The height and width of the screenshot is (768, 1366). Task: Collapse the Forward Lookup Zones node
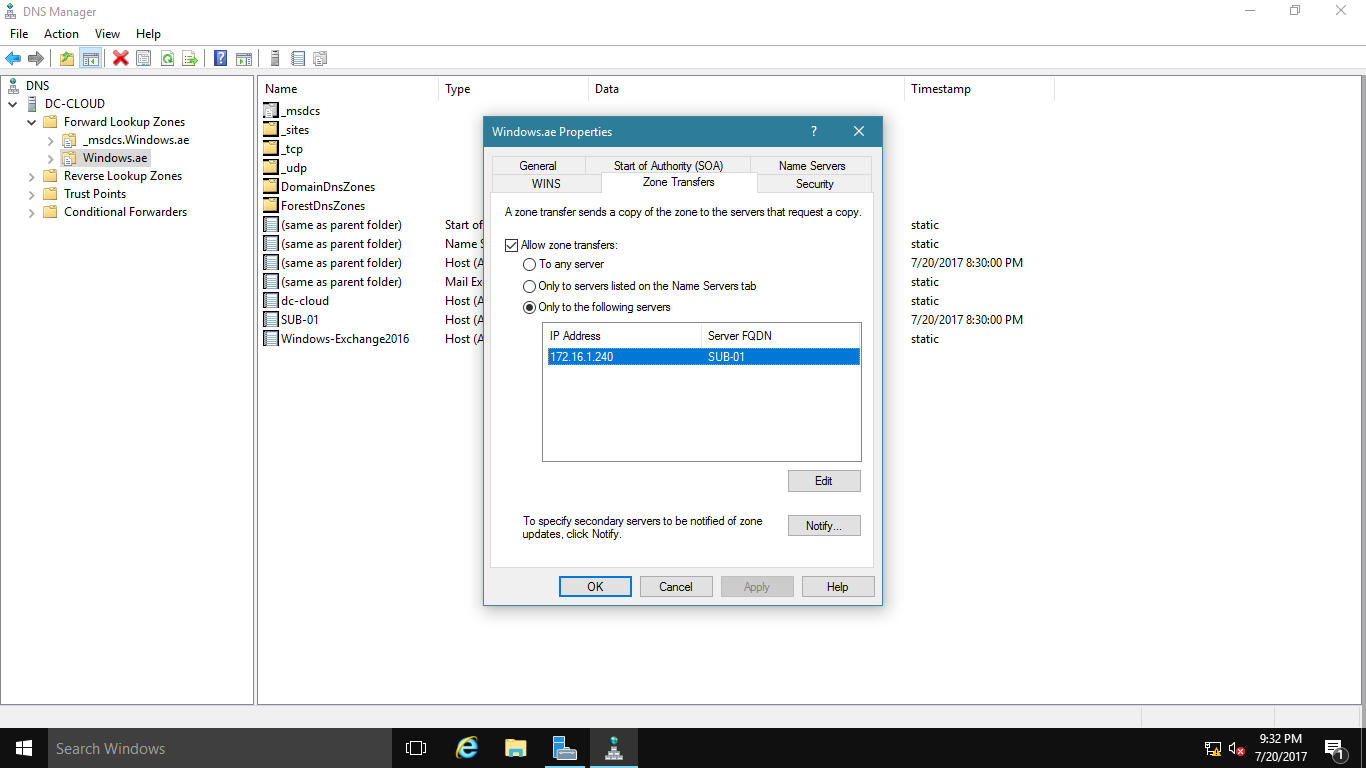(x=31, y=122)
